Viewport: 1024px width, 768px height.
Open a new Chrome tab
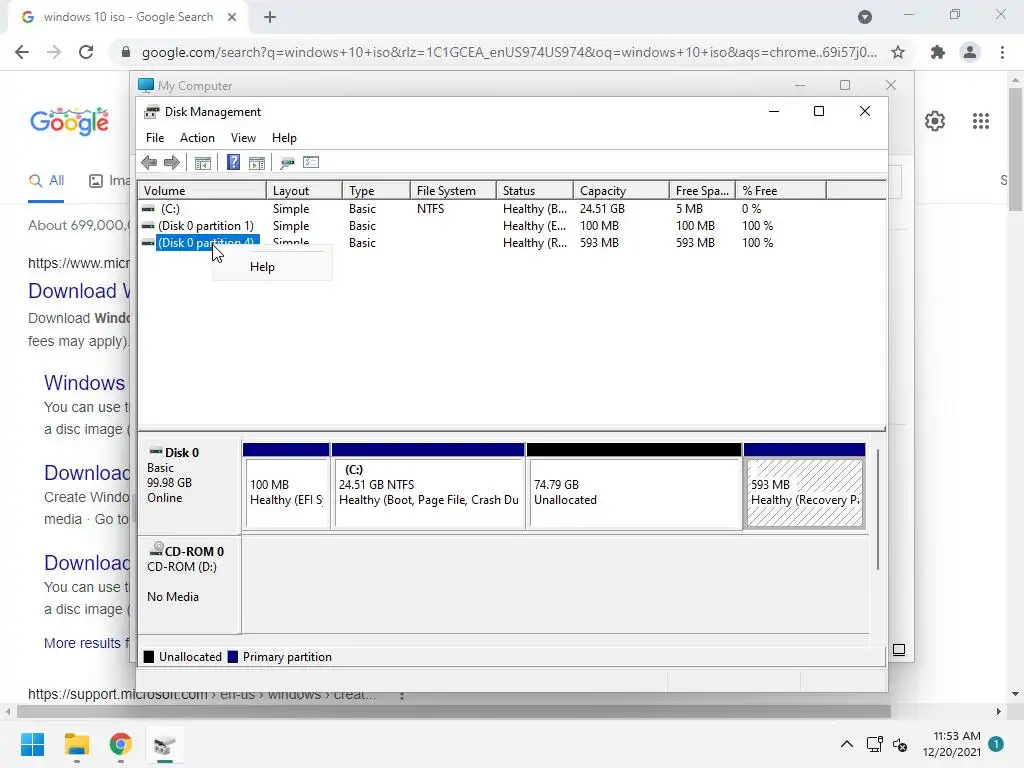click(x=270, y=17)
